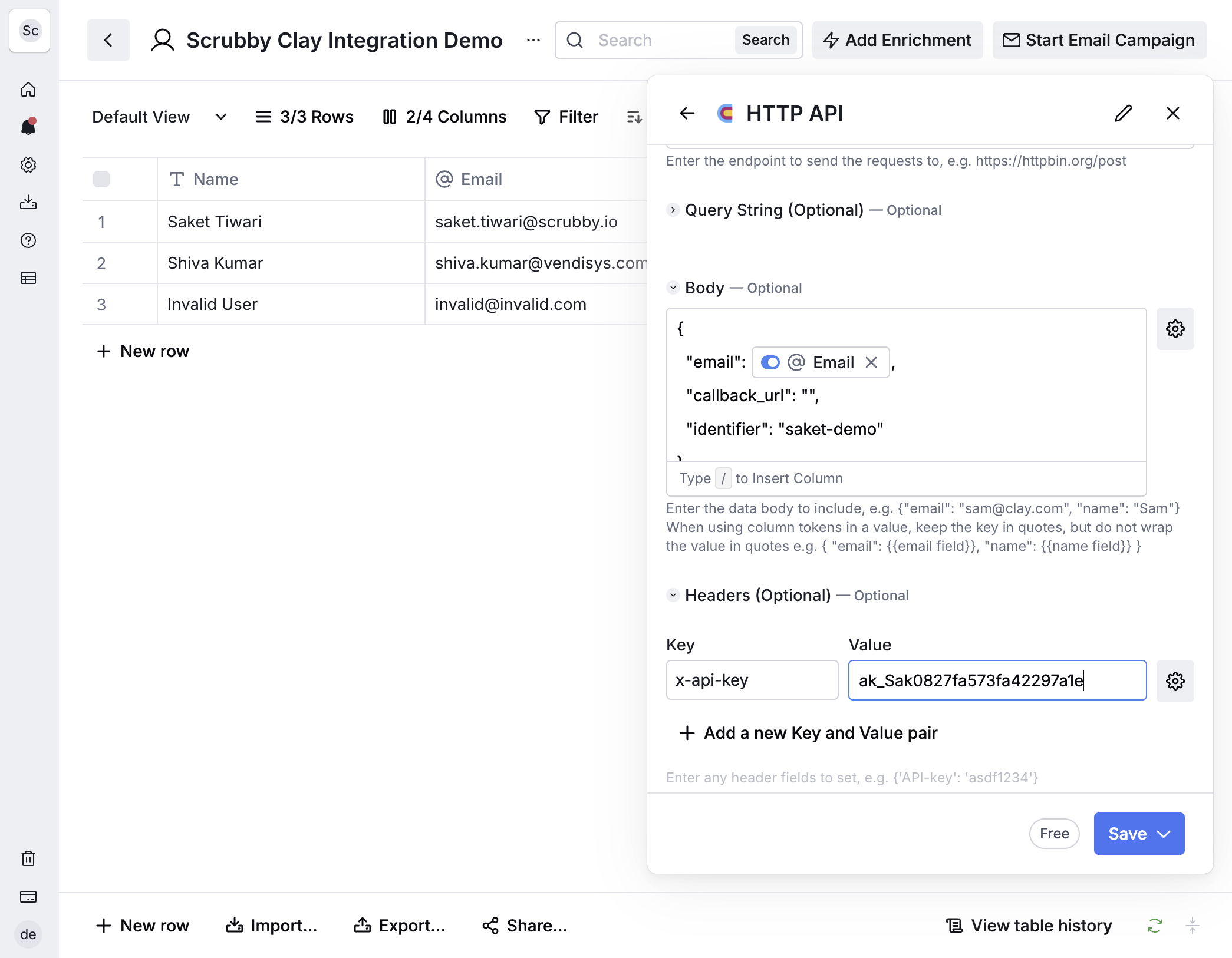Expand the Query String section
1232x958 pixels.
click(x=673, y=210)
